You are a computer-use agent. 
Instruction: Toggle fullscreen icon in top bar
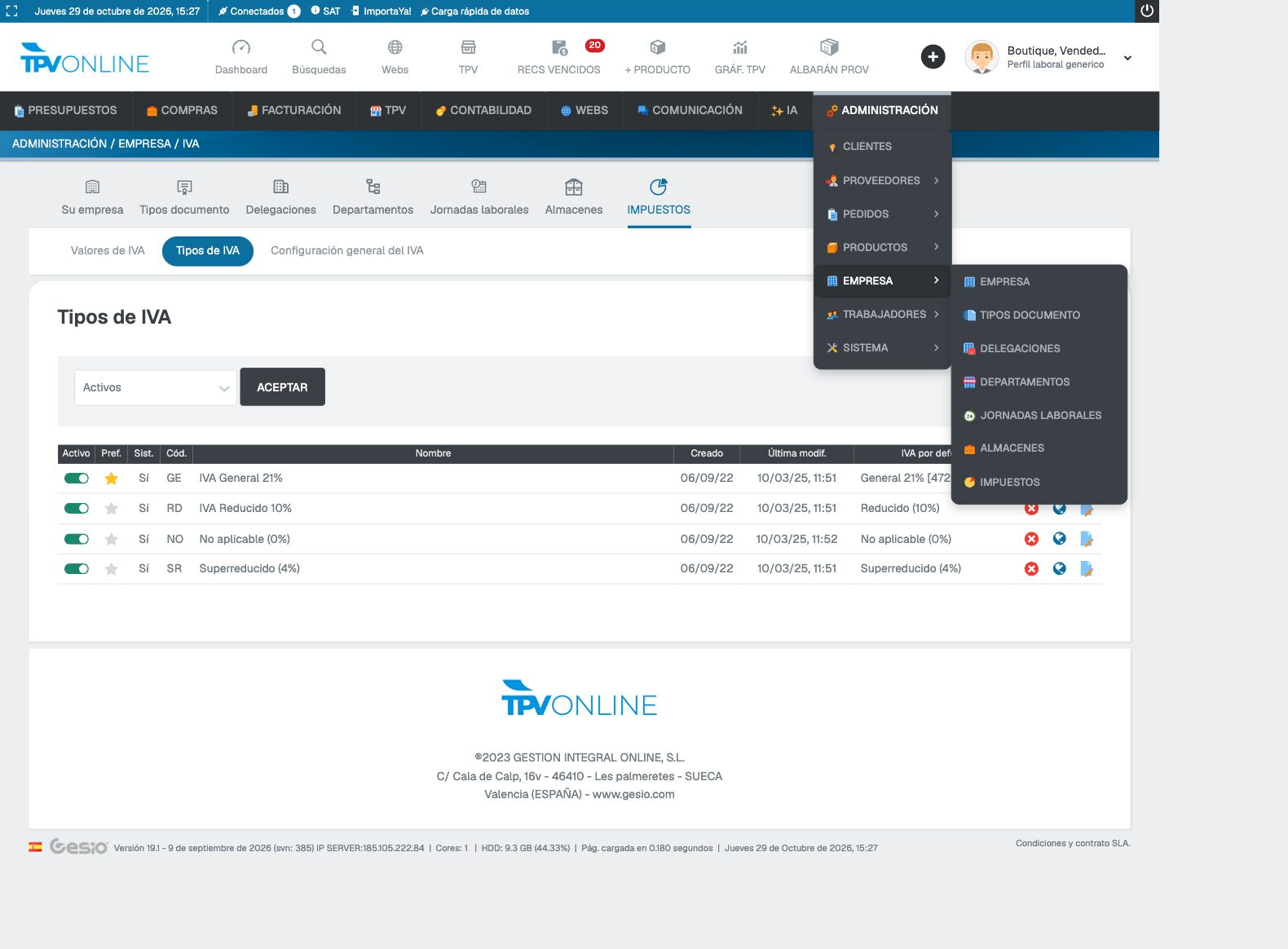11,11
